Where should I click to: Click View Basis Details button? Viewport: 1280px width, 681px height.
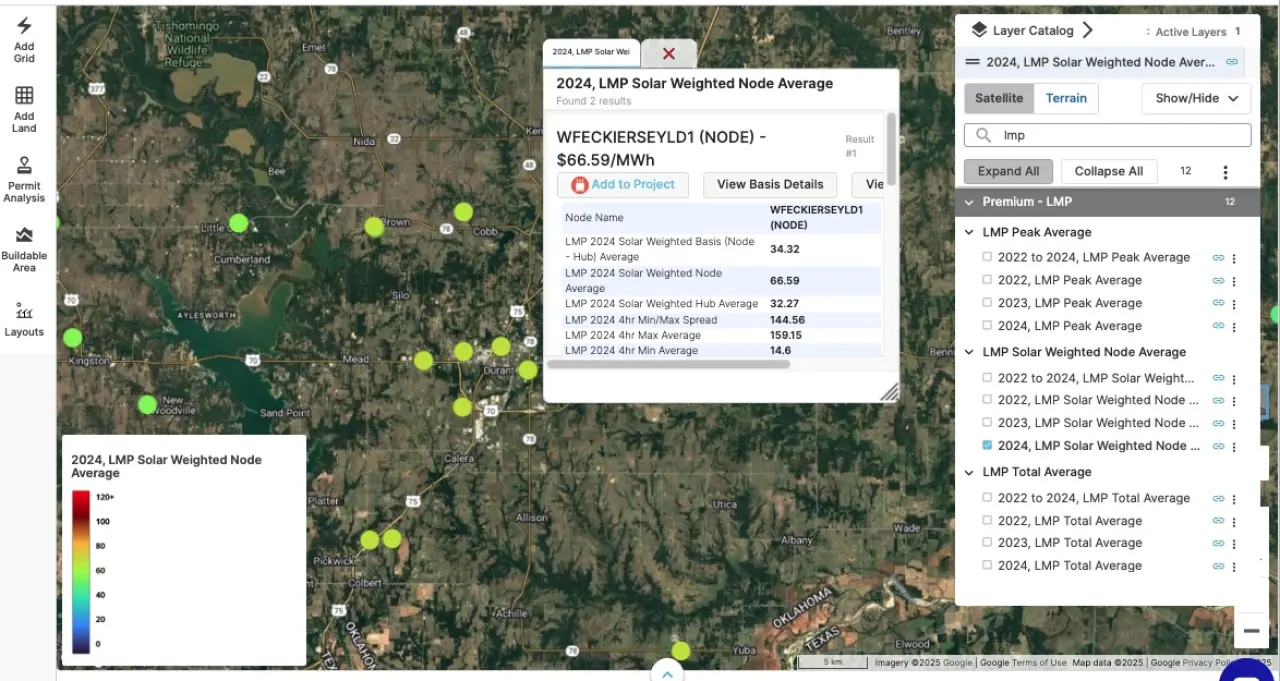(770, 184)
